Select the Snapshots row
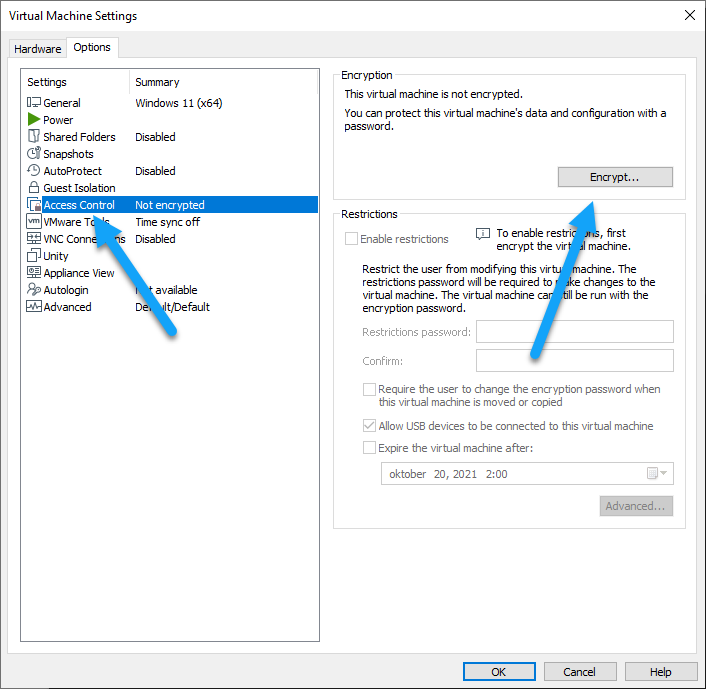 (x=171, y=154)
